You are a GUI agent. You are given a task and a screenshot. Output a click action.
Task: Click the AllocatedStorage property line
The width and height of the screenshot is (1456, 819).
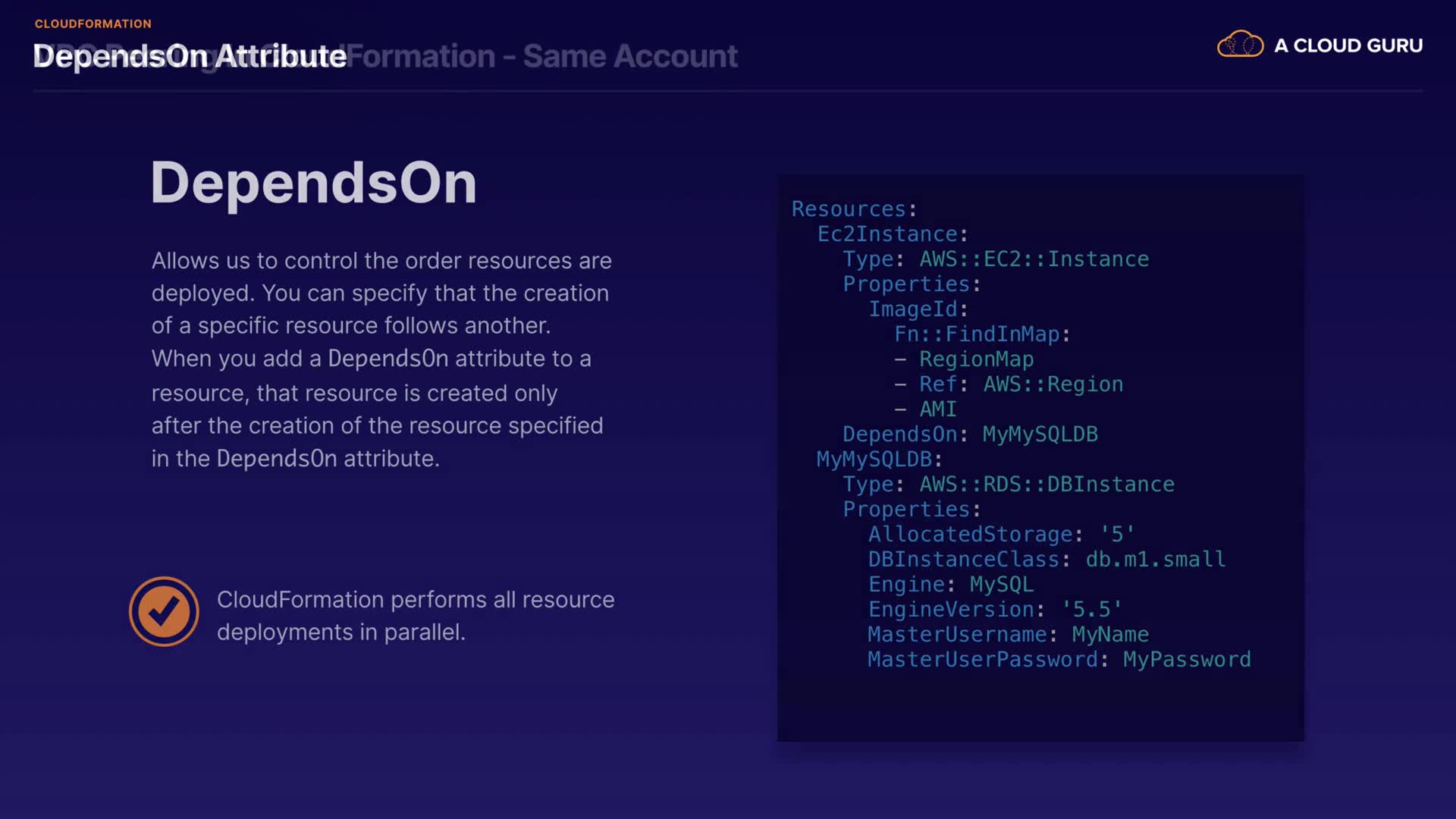coord(1001,534)
